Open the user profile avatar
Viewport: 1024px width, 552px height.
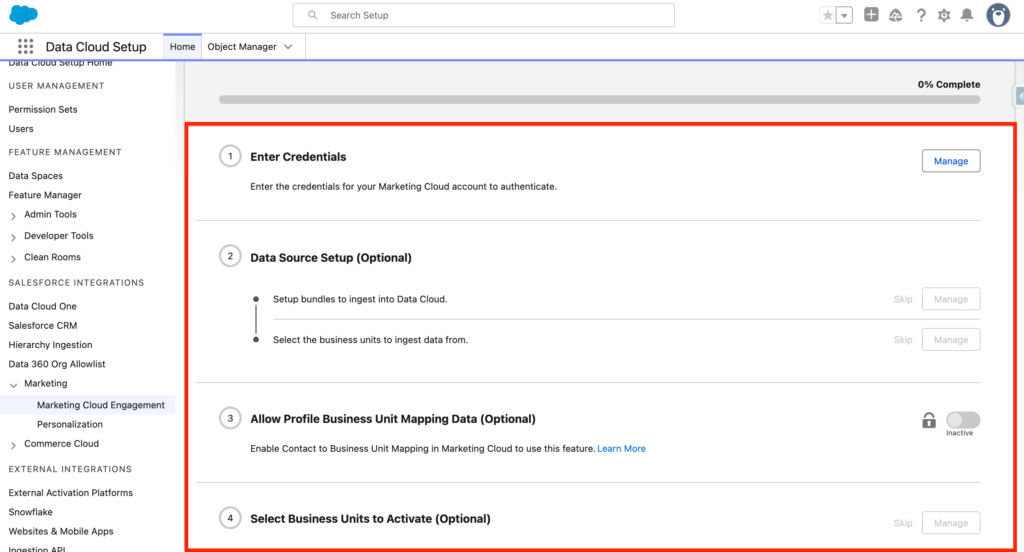pos(997,15)
